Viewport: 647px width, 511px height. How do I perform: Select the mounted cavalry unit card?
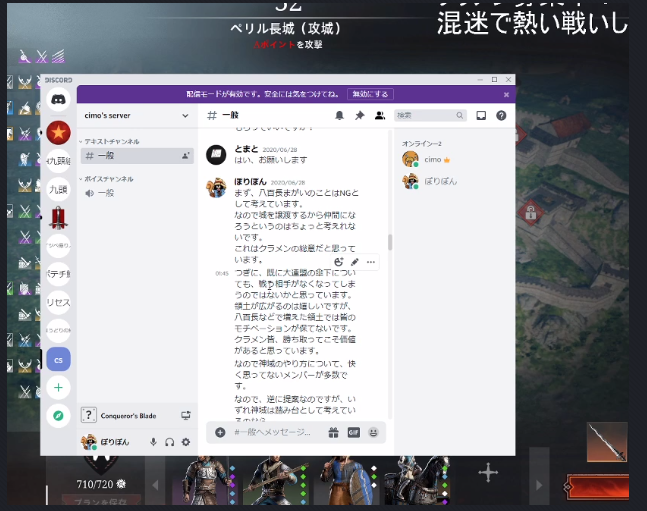point(417,480)
